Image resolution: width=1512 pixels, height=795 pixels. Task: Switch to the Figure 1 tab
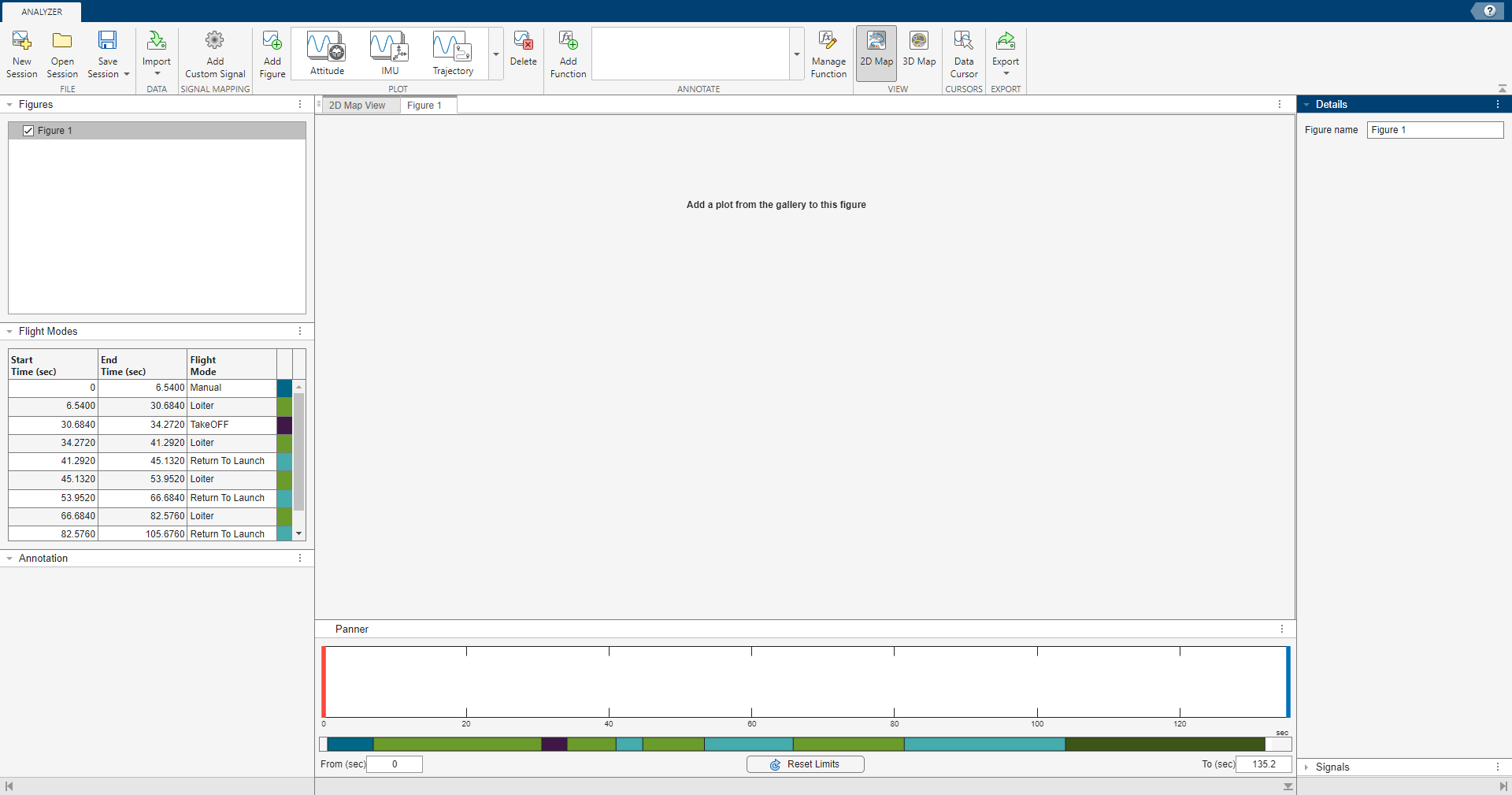pyautogui.click(x=425, y=105)
